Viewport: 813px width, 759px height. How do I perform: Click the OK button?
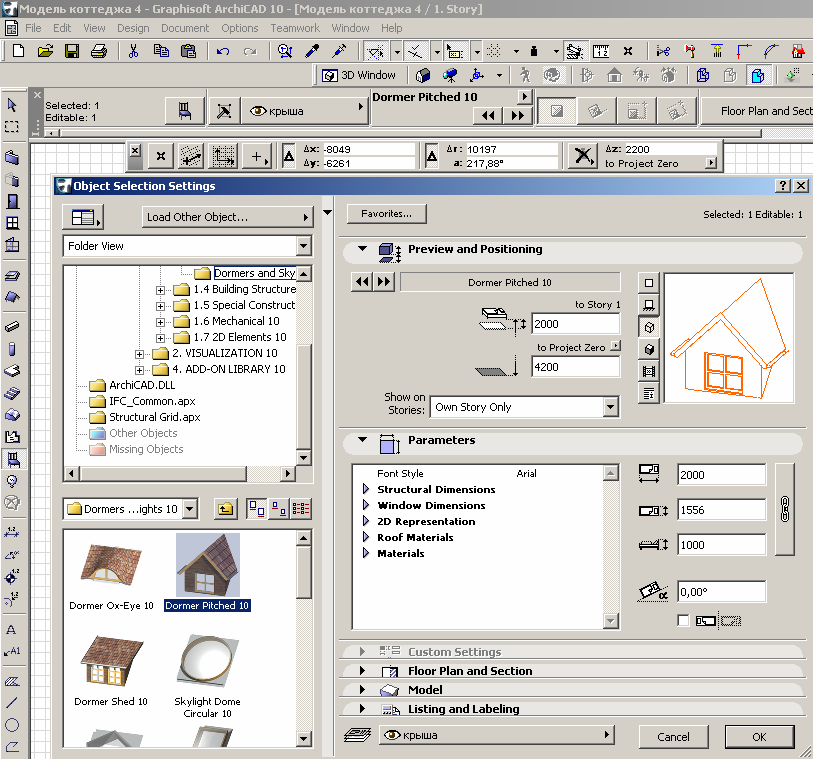click(759, 737)
